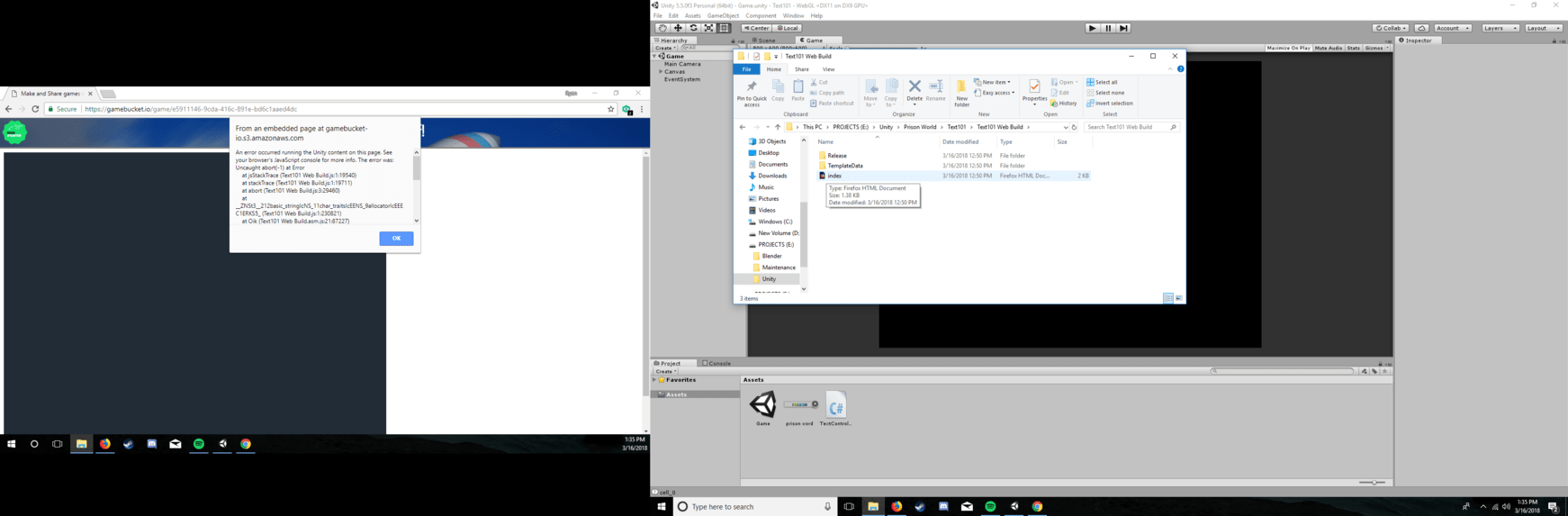The image size is (1568, 516).
Task: Open the GameObject menu
Action: pos(723,15)
